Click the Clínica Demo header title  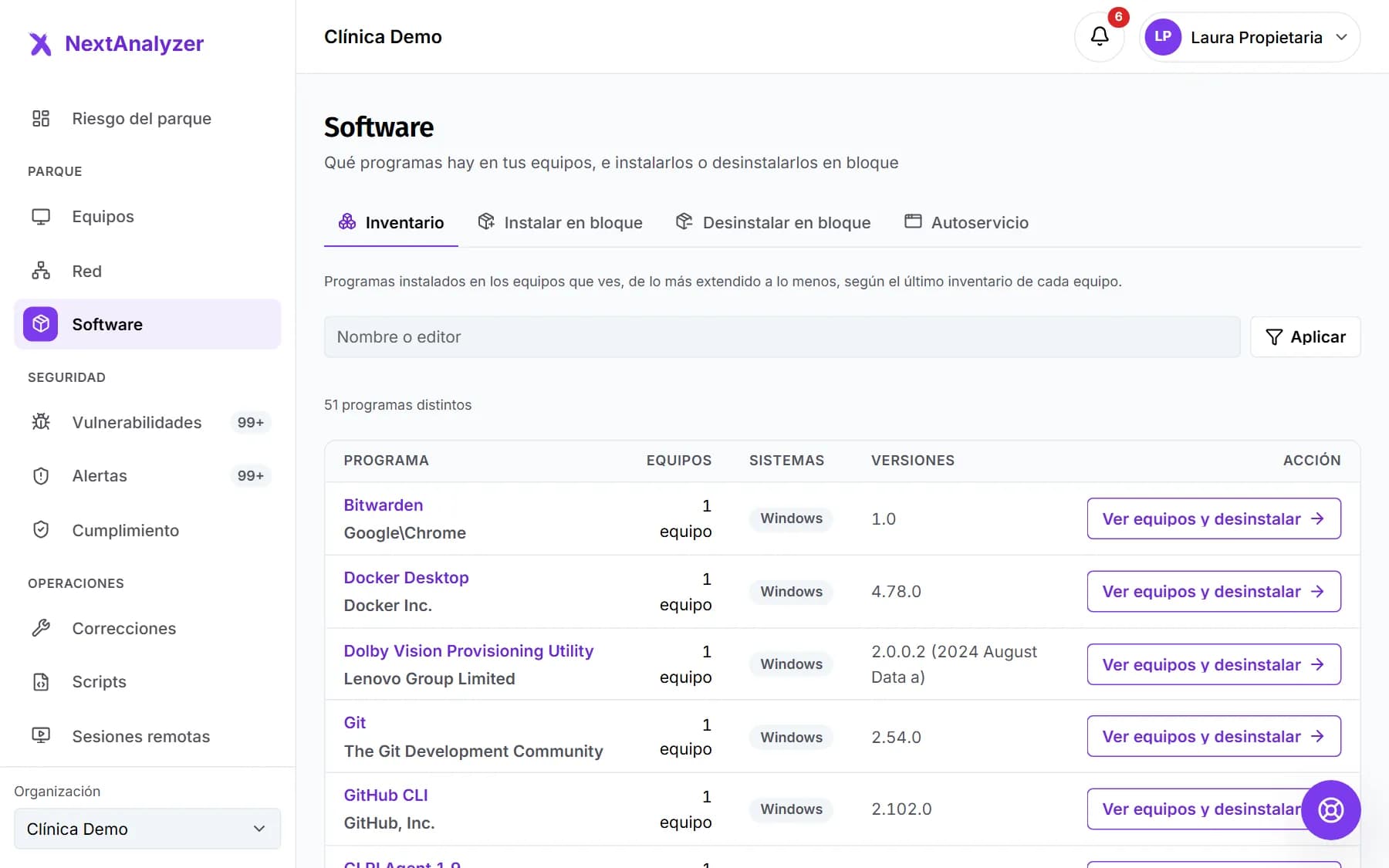(x=383, y=37)
